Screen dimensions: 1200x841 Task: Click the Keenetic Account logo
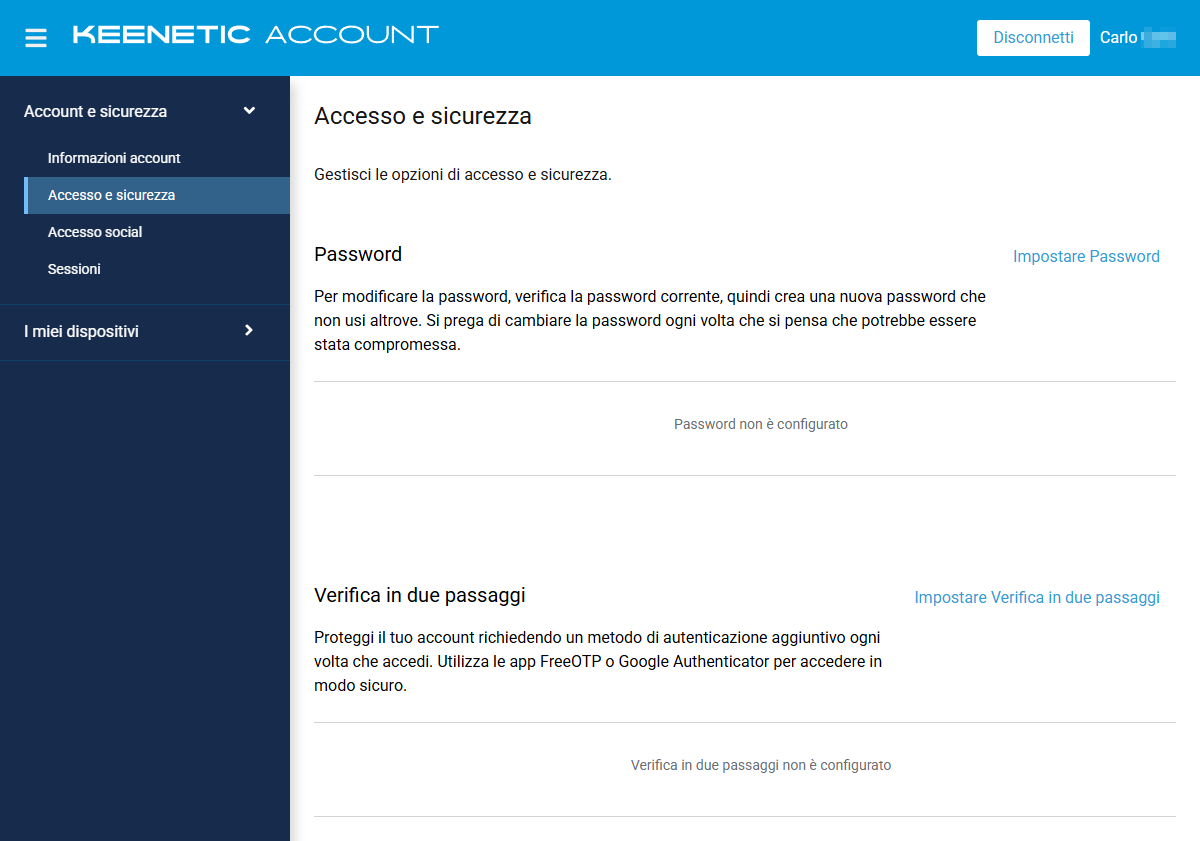coord(256,35)
